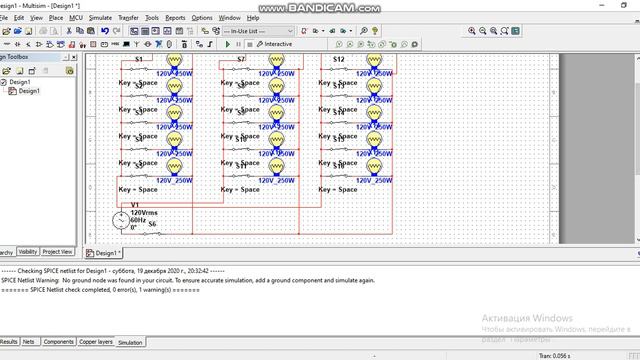Open the back annotate dropdown arrow

click(323, 31)
